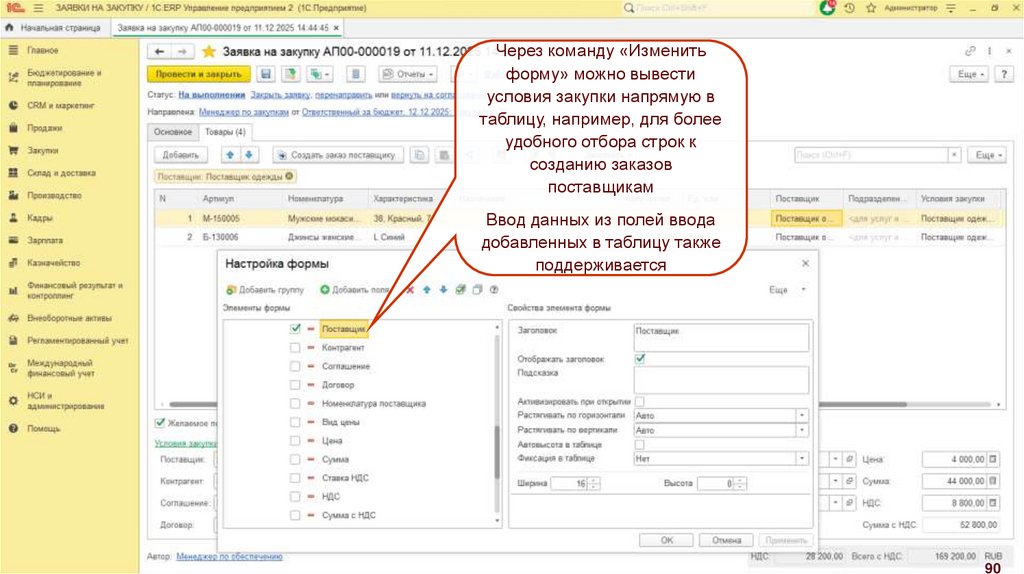Check the Договор element checkbox
This screenshot has height=574, width=1024.
[295, 385]
